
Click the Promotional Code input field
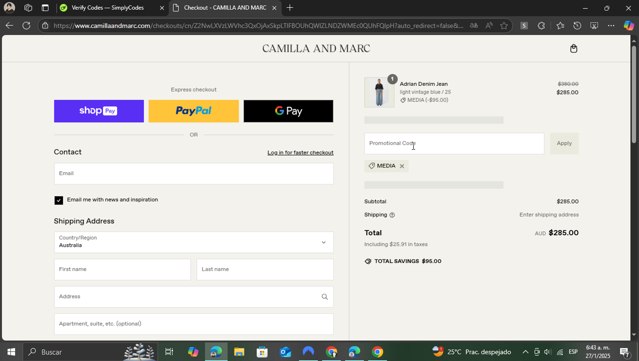(454, 143)
